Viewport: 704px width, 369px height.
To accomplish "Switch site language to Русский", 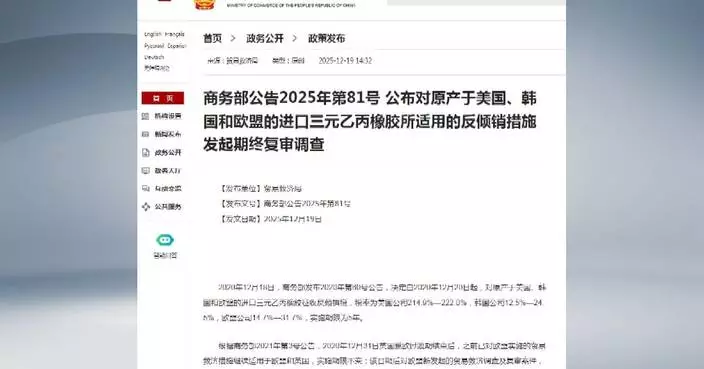I will pyautogui.click(x=154, y=46).
